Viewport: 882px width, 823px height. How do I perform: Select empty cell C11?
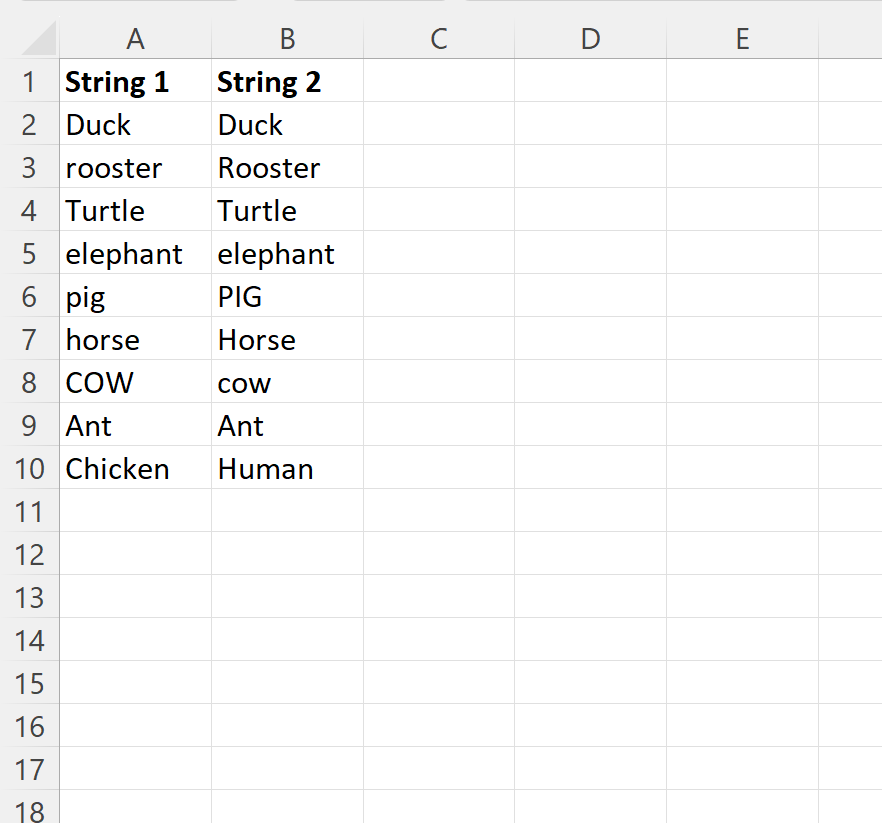click(438, 511)
